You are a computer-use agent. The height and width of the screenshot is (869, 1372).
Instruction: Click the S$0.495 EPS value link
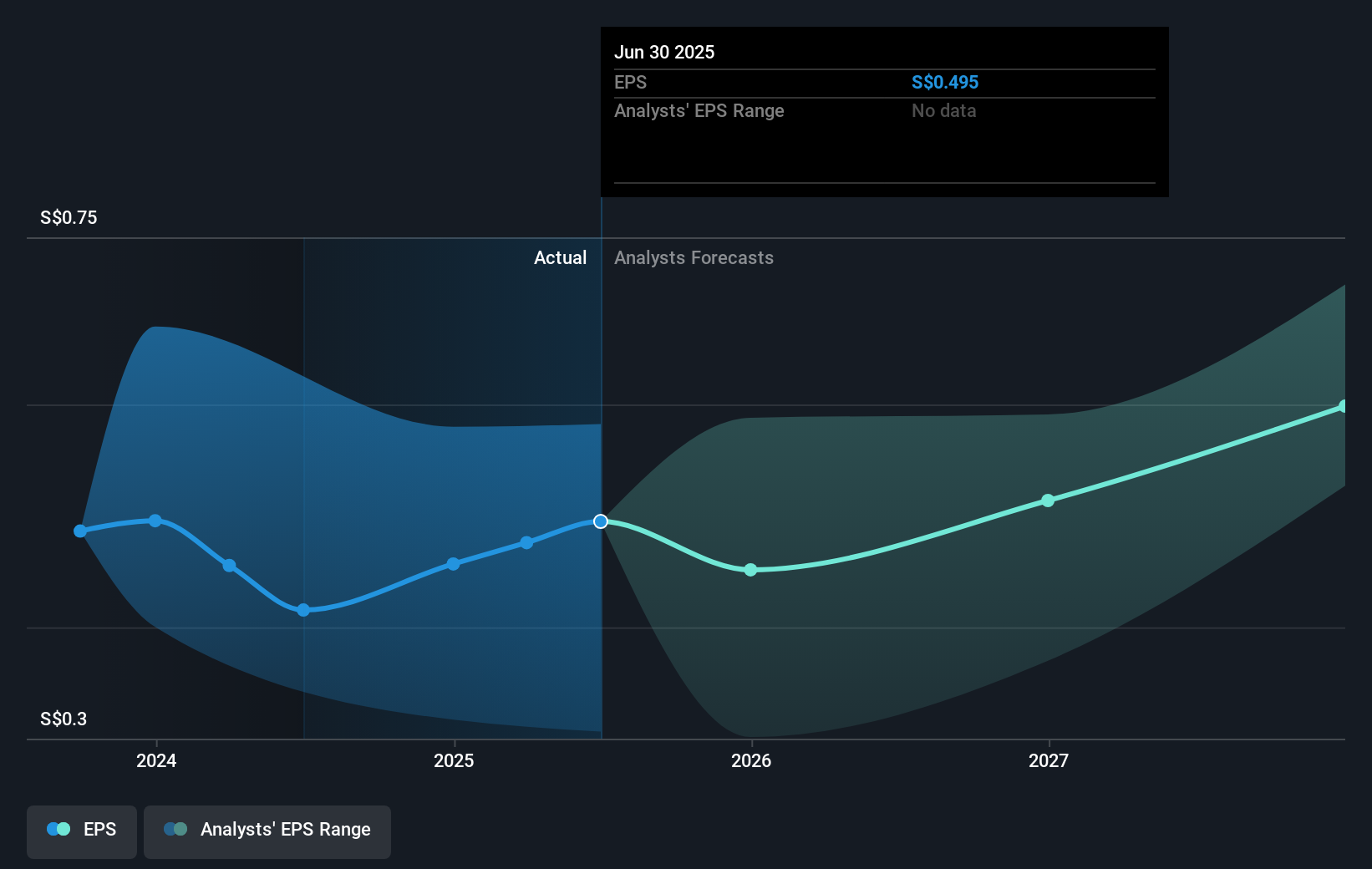point(946,82)
